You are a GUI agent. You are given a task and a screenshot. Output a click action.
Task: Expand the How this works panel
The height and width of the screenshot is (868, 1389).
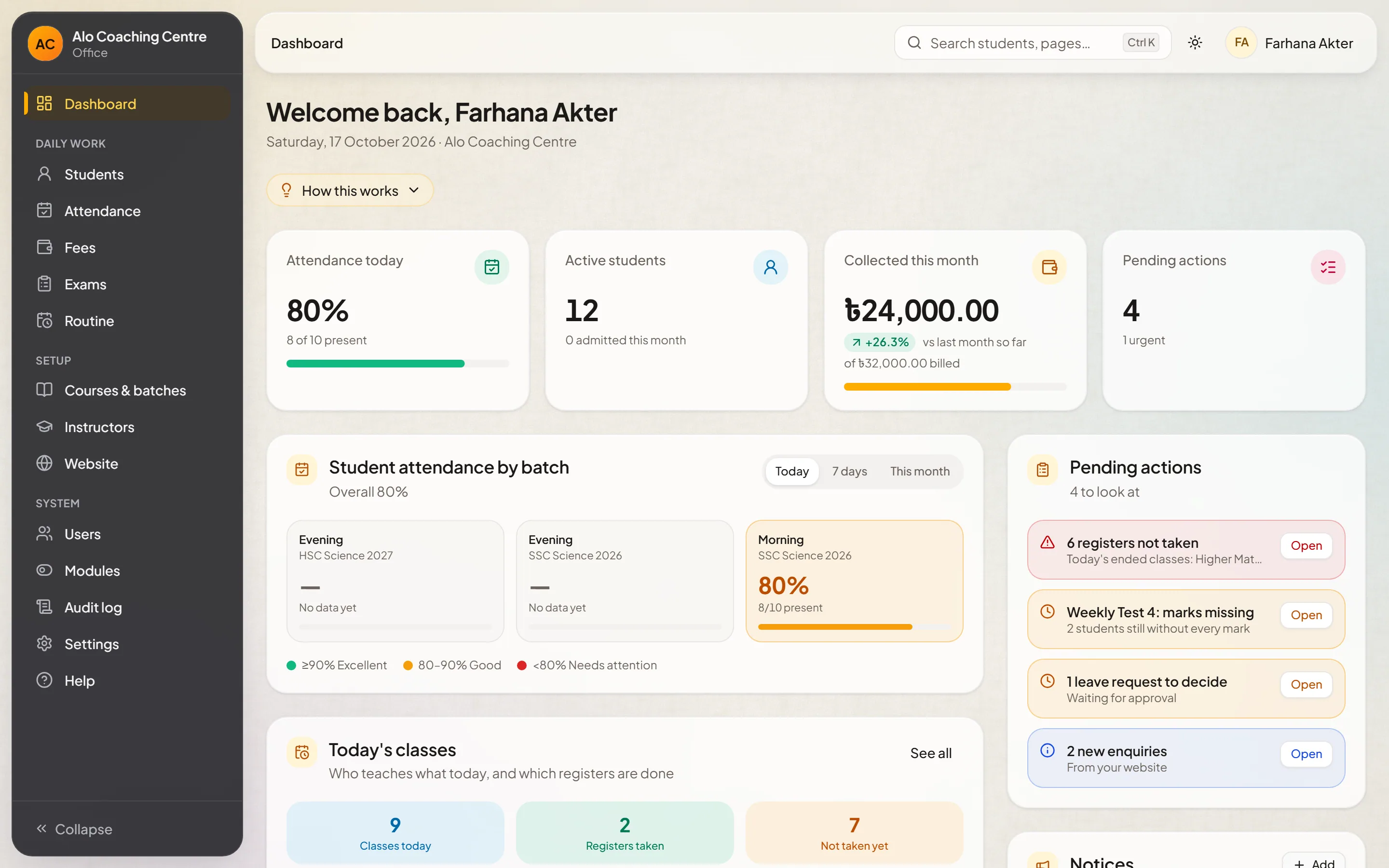tap(350, 190)
